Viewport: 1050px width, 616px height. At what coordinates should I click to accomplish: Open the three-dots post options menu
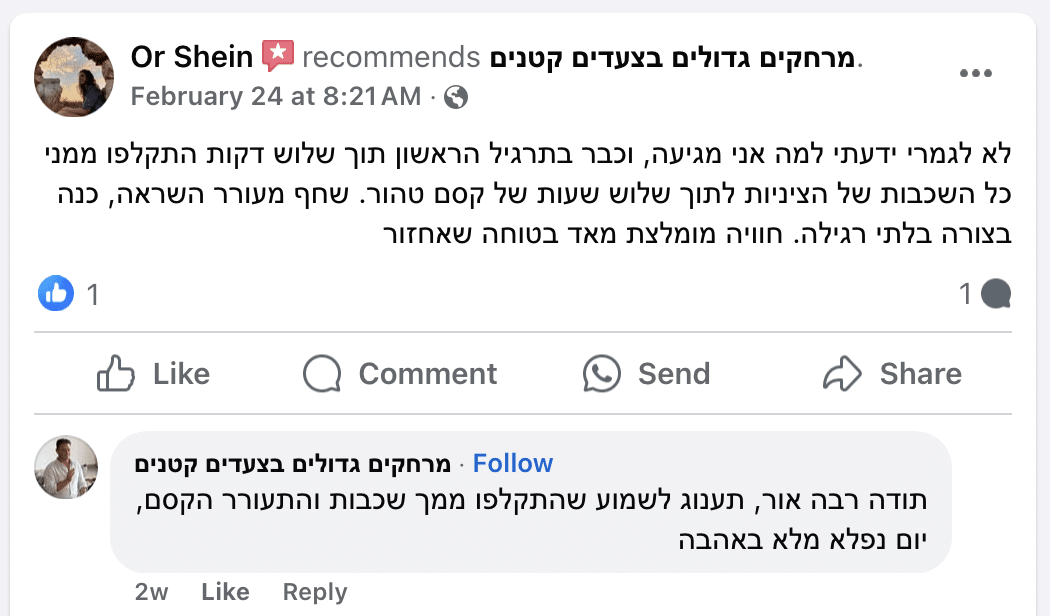tap(975, 73)
